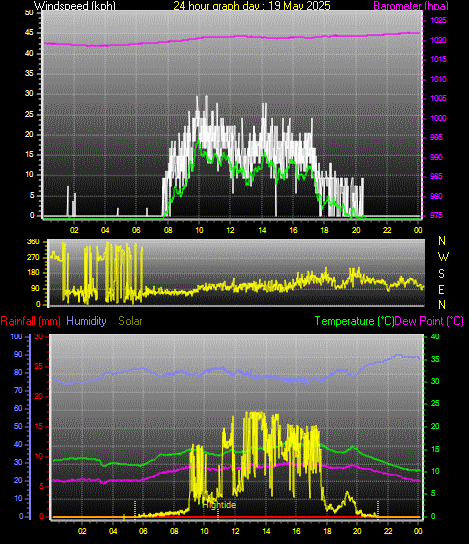This screenshot has height=544, width=469.
Task: Click the E compass letter on direction graph
Action: click(441, 289)
